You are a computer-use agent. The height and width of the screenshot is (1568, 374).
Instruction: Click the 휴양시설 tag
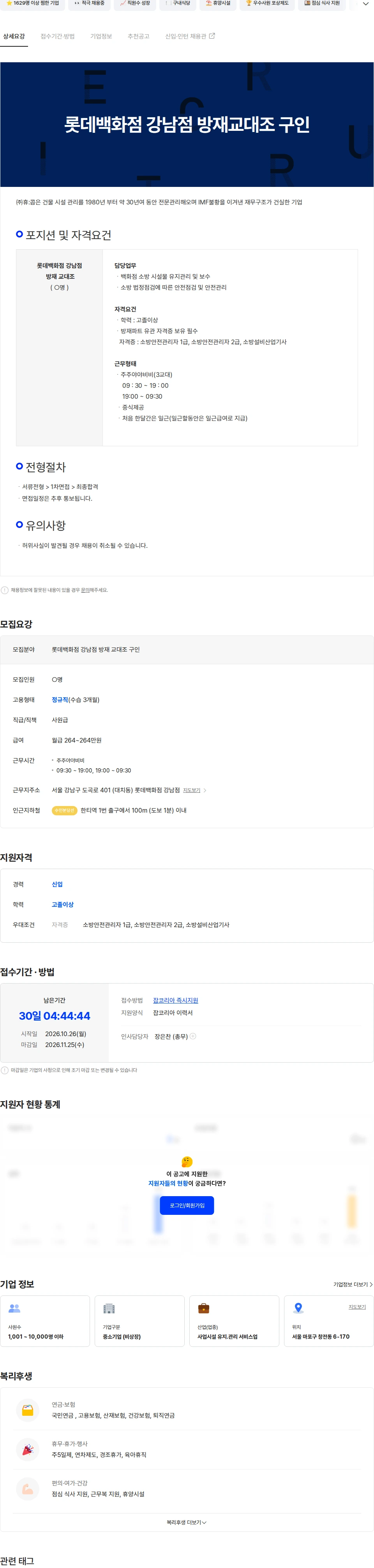point(218,4)
